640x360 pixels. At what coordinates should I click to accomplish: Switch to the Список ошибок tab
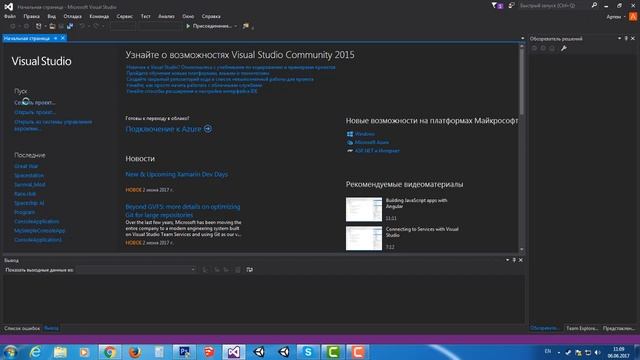22,328
